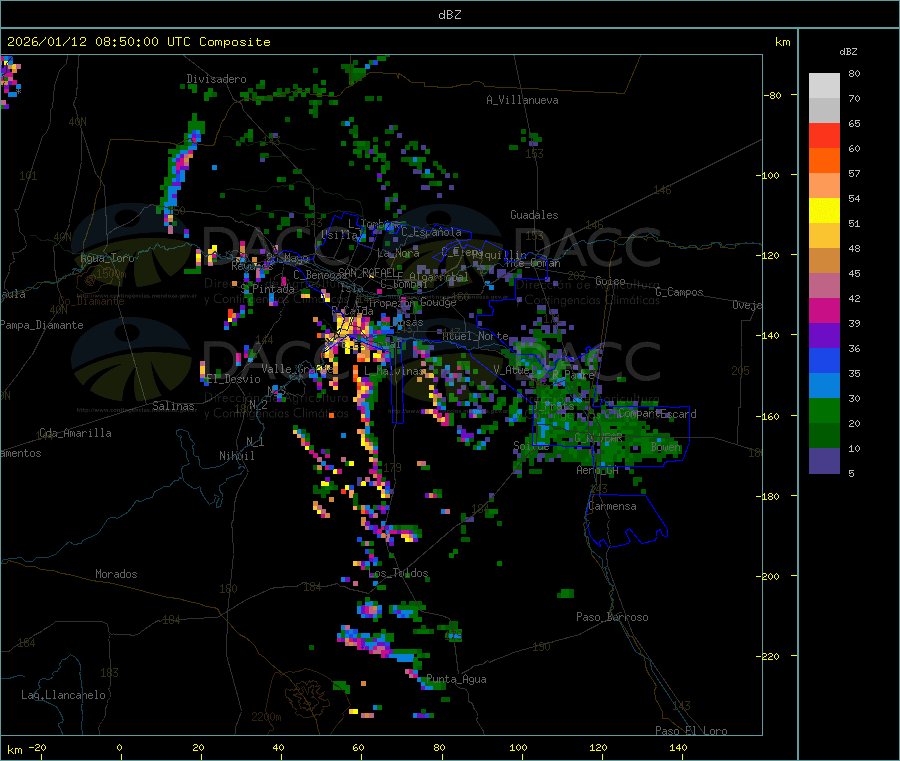Select the 5 dBZ dark purple legend swatch

tap(824, 461)
